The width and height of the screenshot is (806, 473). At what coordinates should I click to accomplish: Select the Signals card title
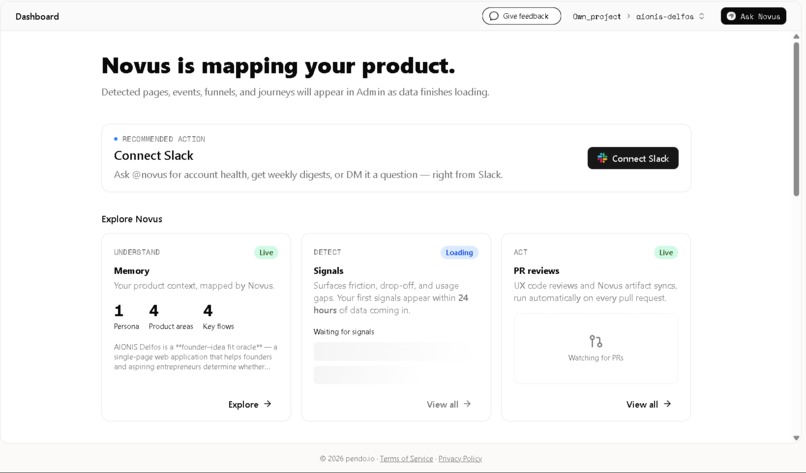pos(328,270)
